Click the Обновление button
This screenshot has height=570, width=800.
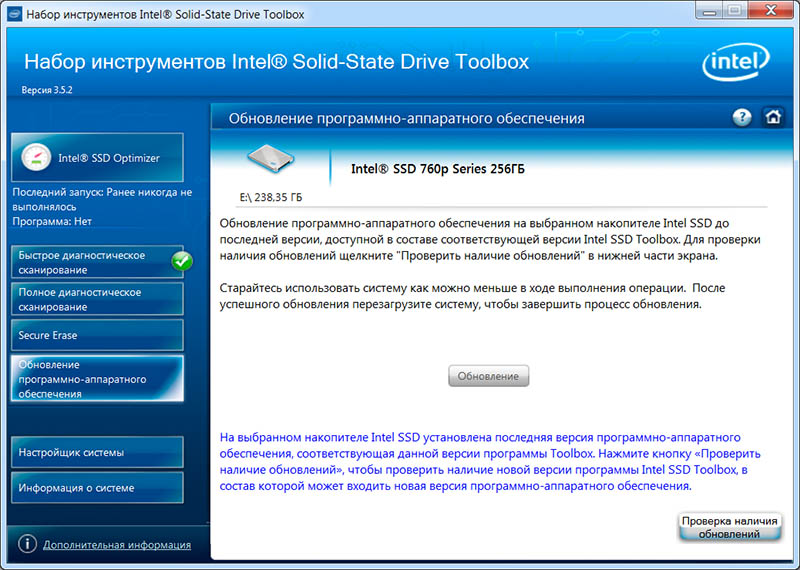coord(488,376)
